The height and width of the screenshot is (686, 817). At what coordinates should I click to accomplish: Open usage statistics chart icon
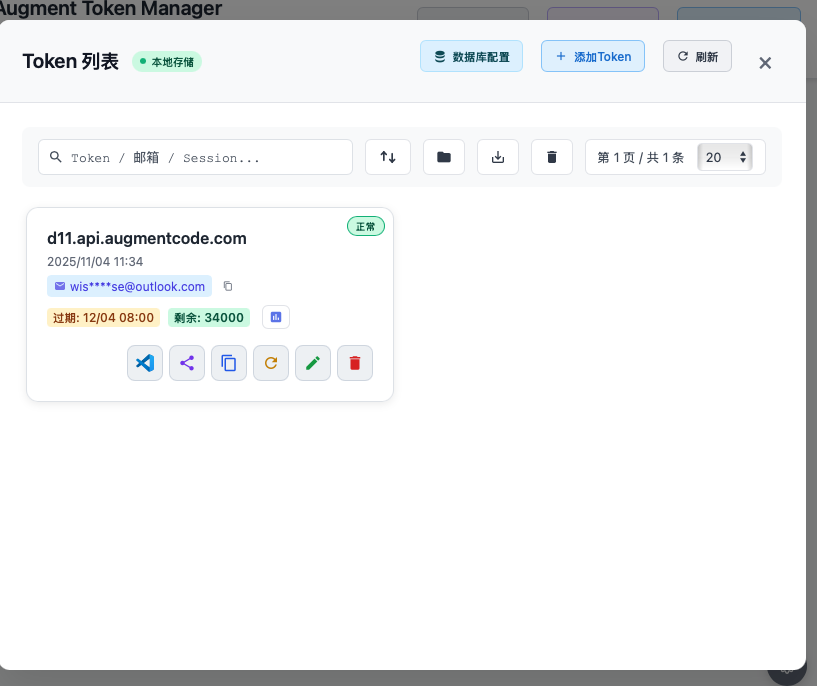point(276,317)
